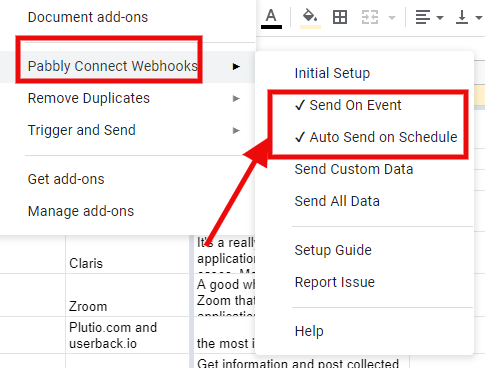Choose Get add-ons
Image resolution: width=485 pixels, height=368 pixels.
128,179
